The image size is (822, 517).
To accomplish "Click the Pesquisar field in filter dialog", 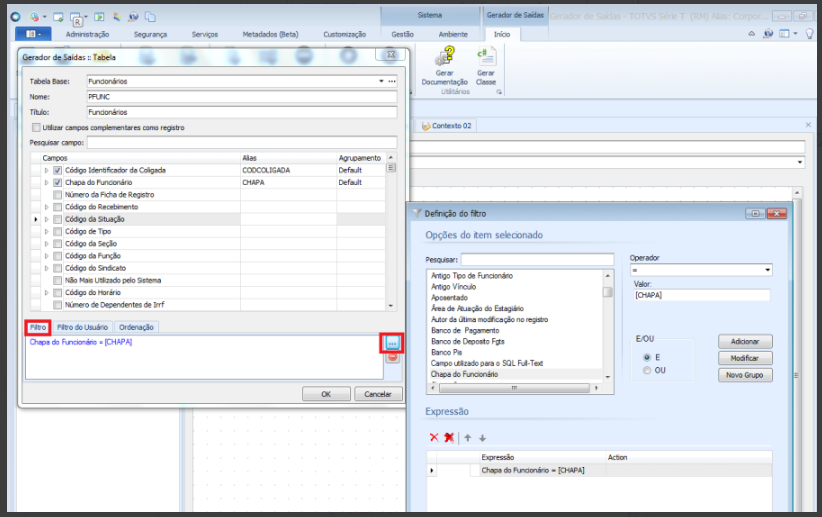I will [x=537, y=260].
